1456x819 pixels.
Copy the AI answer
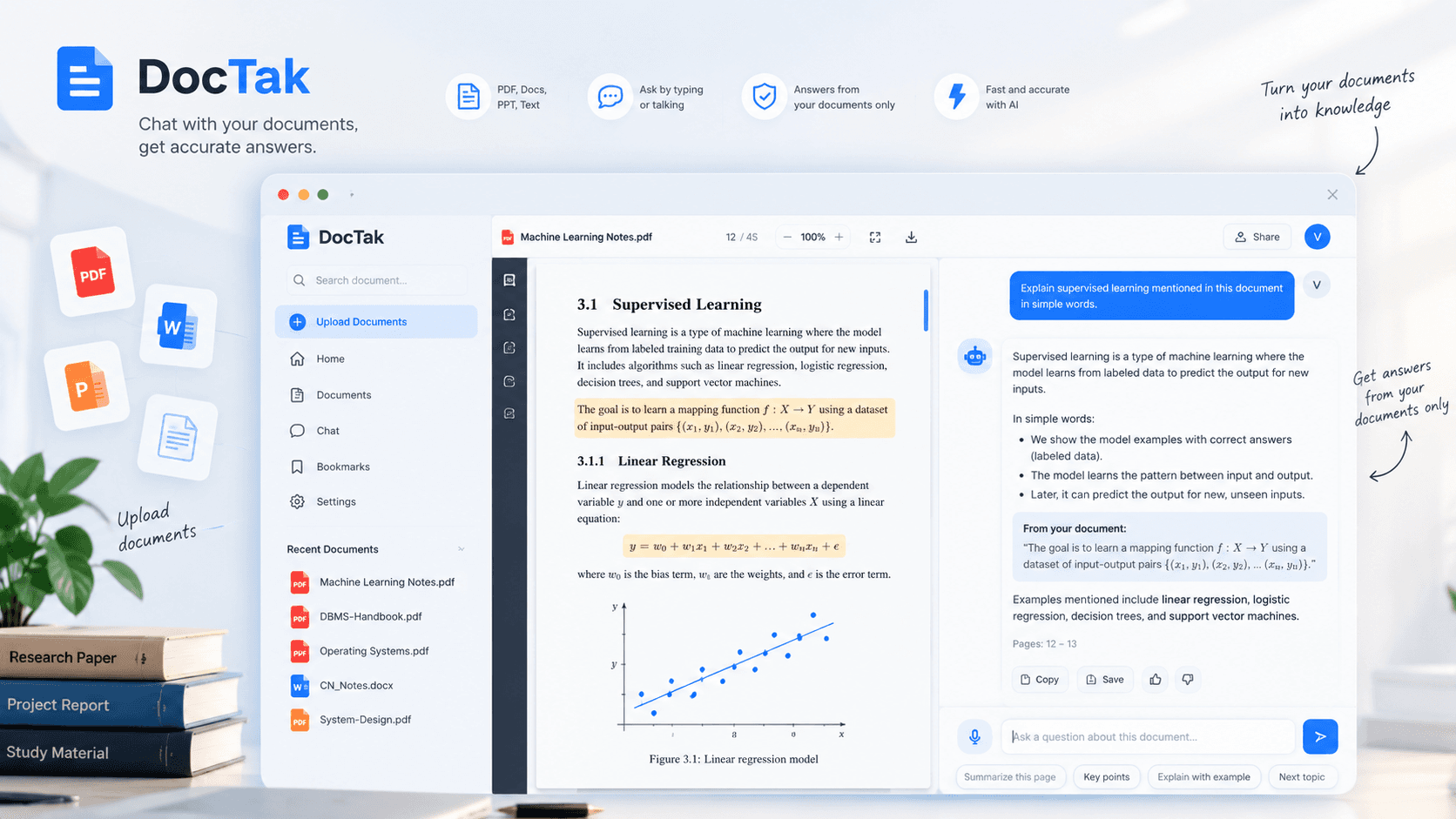coord(1040,679)
